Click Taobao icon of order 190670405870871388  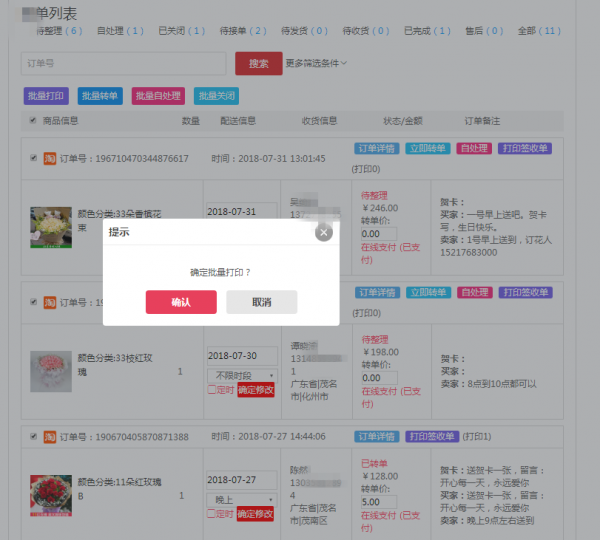pyautogui.click(x=49, y=437)
